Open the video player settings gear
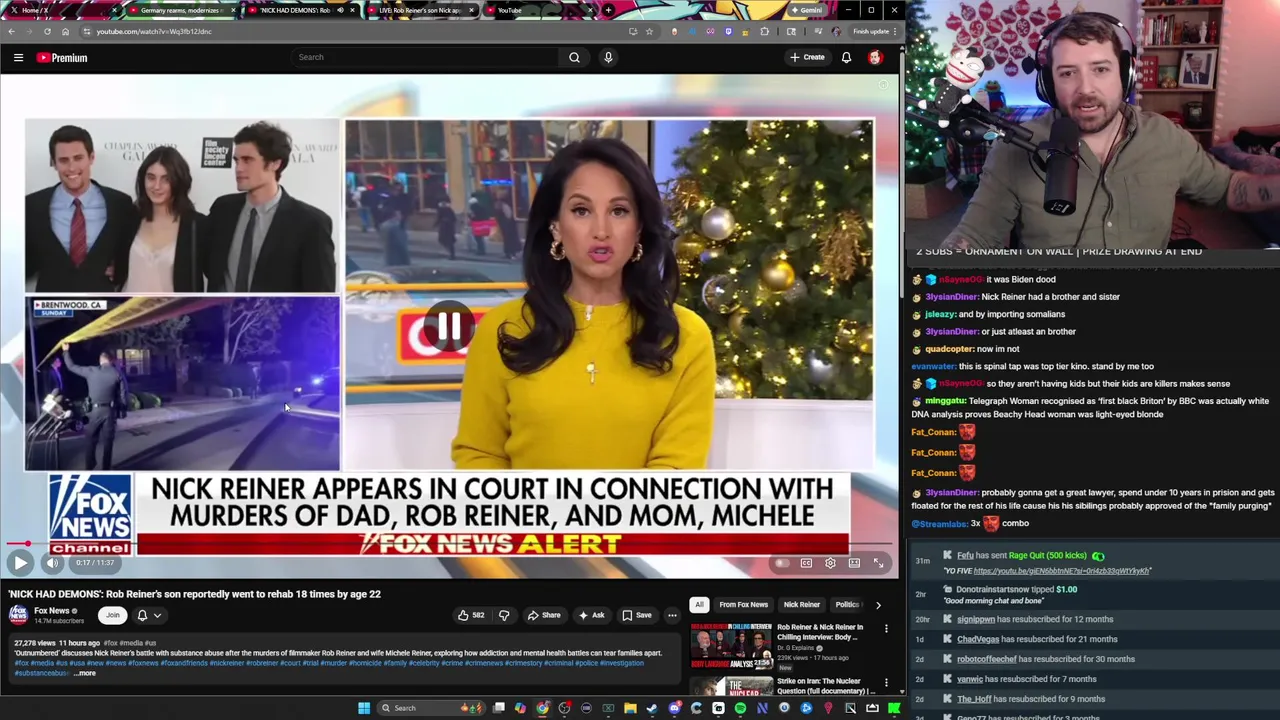This screenshot has width=1280, height=720. (830, 563)
